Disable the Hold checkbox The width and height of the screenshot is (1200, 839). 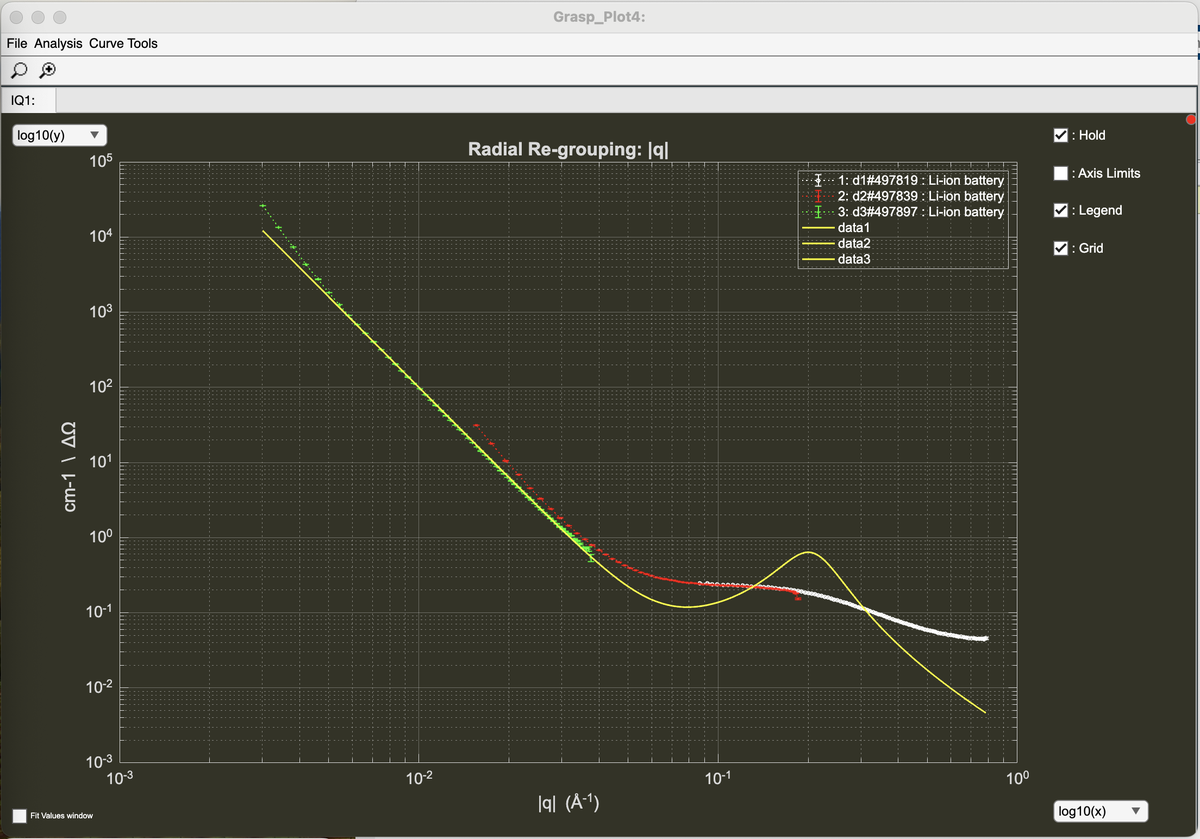pyautogui.click(x=1061, y=135)
